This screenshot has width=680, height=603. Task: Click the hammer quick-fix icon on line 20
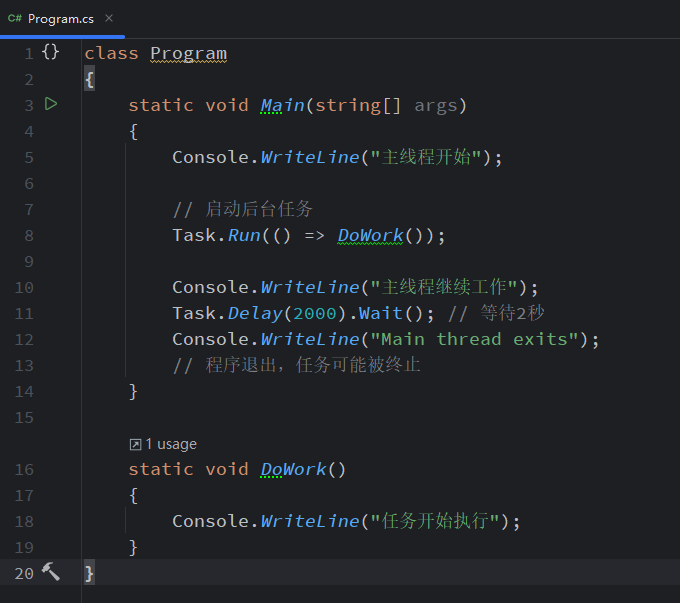coord(51,572)
